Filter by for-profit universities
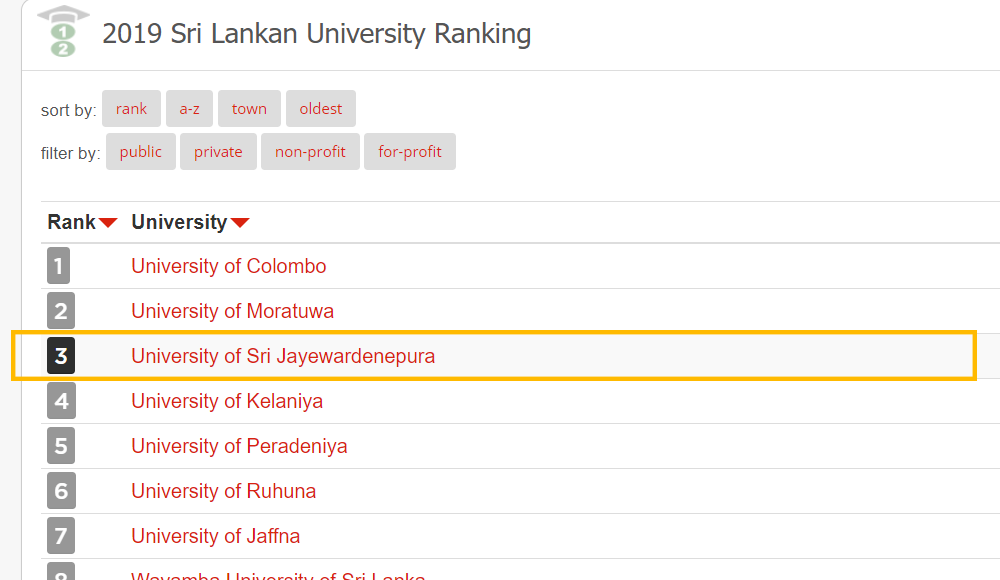The height and width of the screenshot is (580, 1000). click(x=409, y=152)
